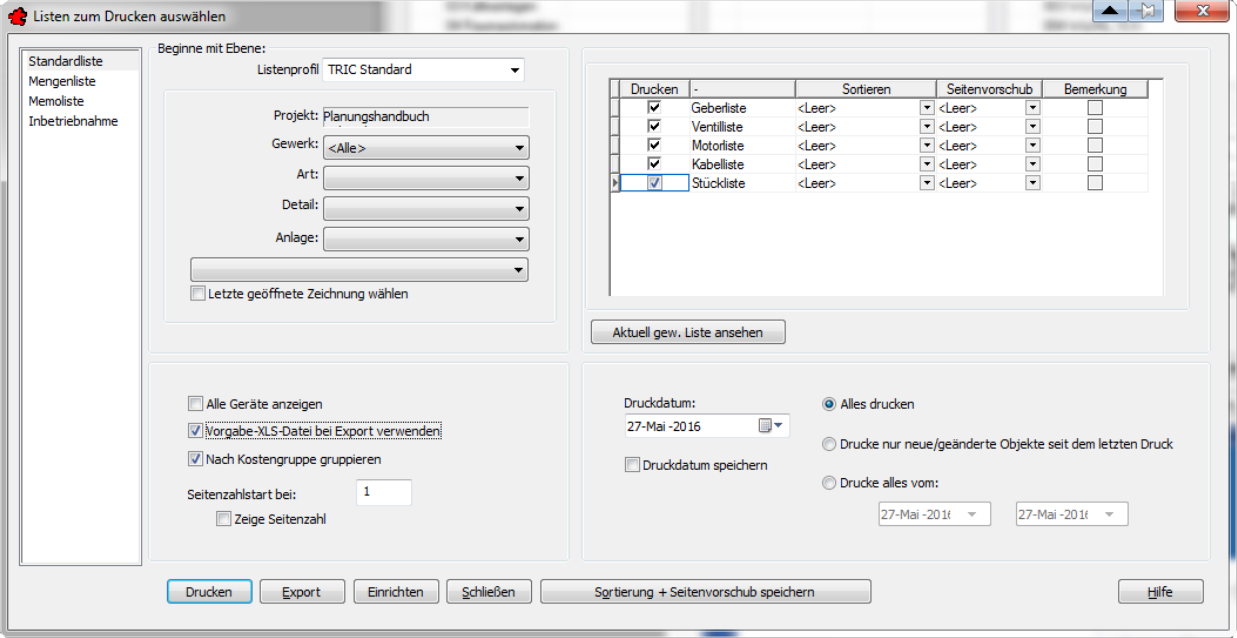Viewport: 1237px width, 638px height.
Task: Select Drucke alles vom radio button
Action: pos(829,484)
